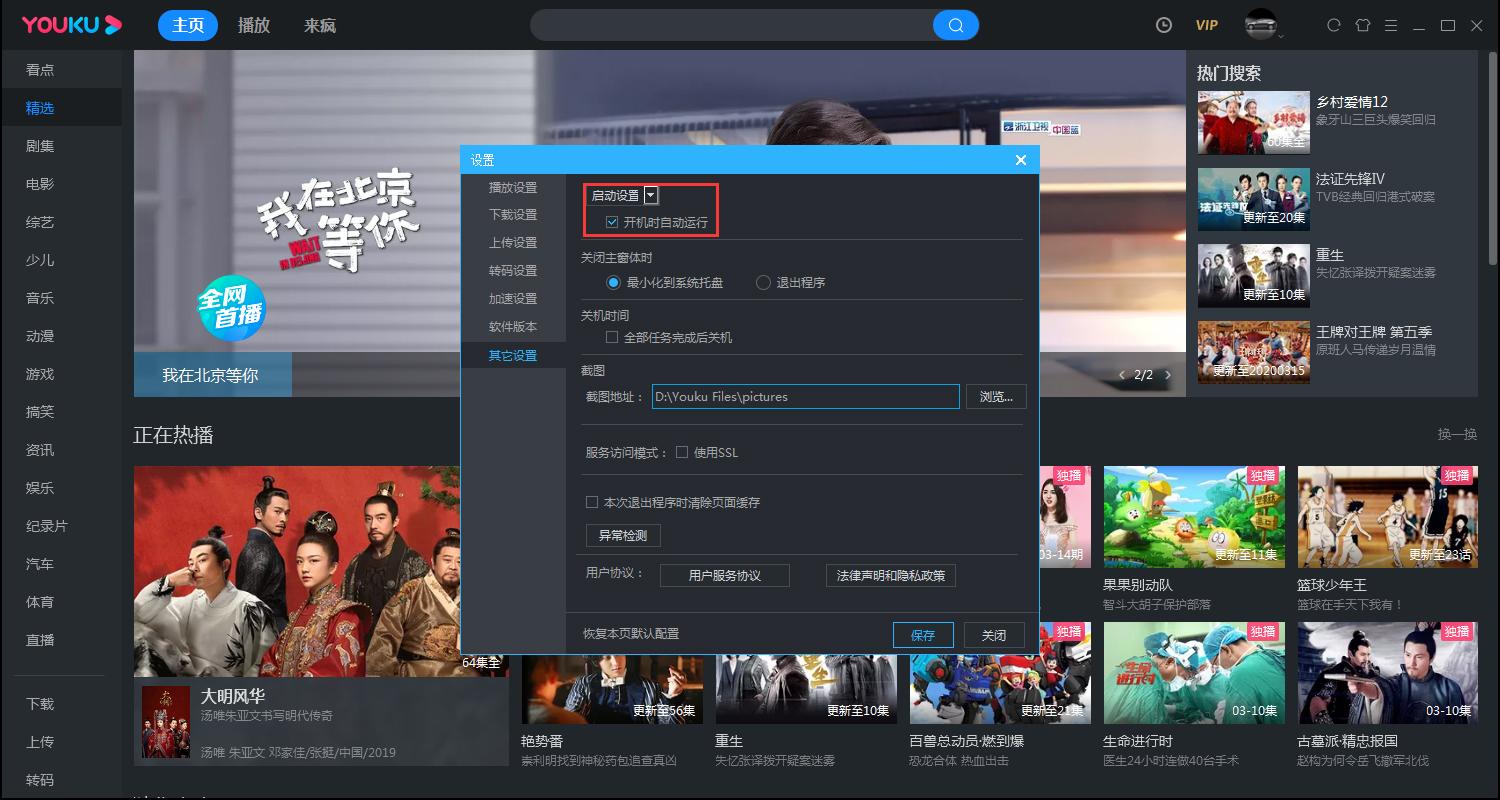
Task: Open the watch history clock icon
Action: (x=1164, y=25)
